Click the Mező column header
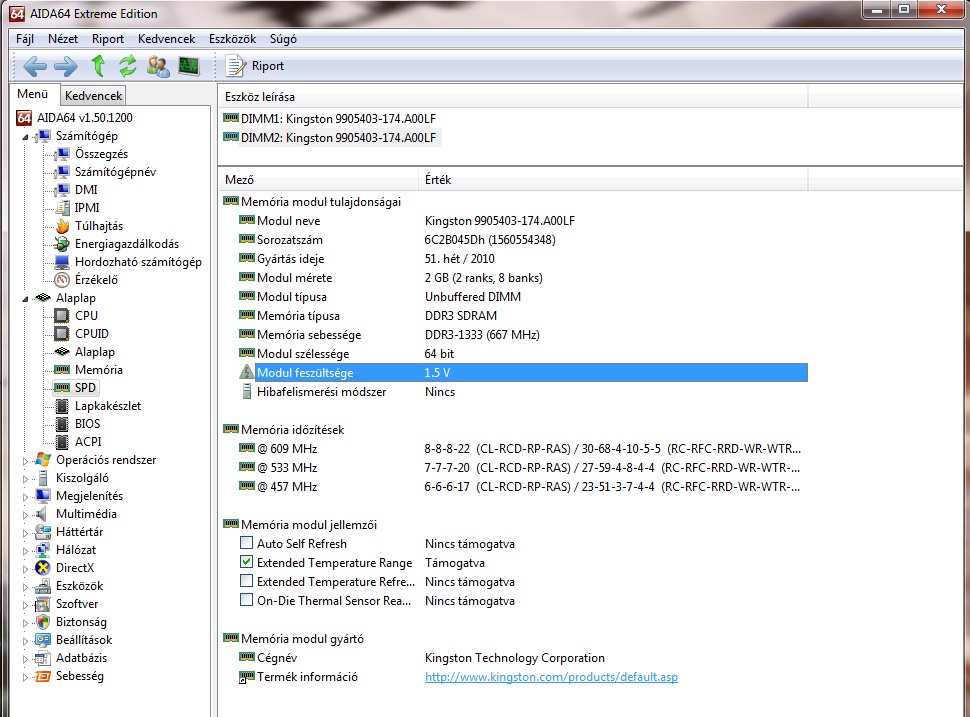Viewport: 970px width, 717px height. coord(319,179)
